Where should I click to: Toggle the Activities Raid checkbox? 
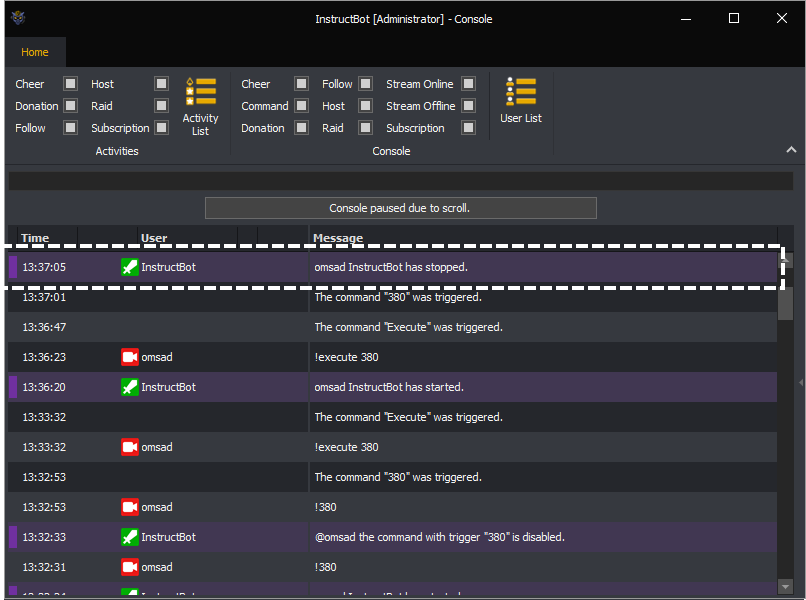point(161,105)
